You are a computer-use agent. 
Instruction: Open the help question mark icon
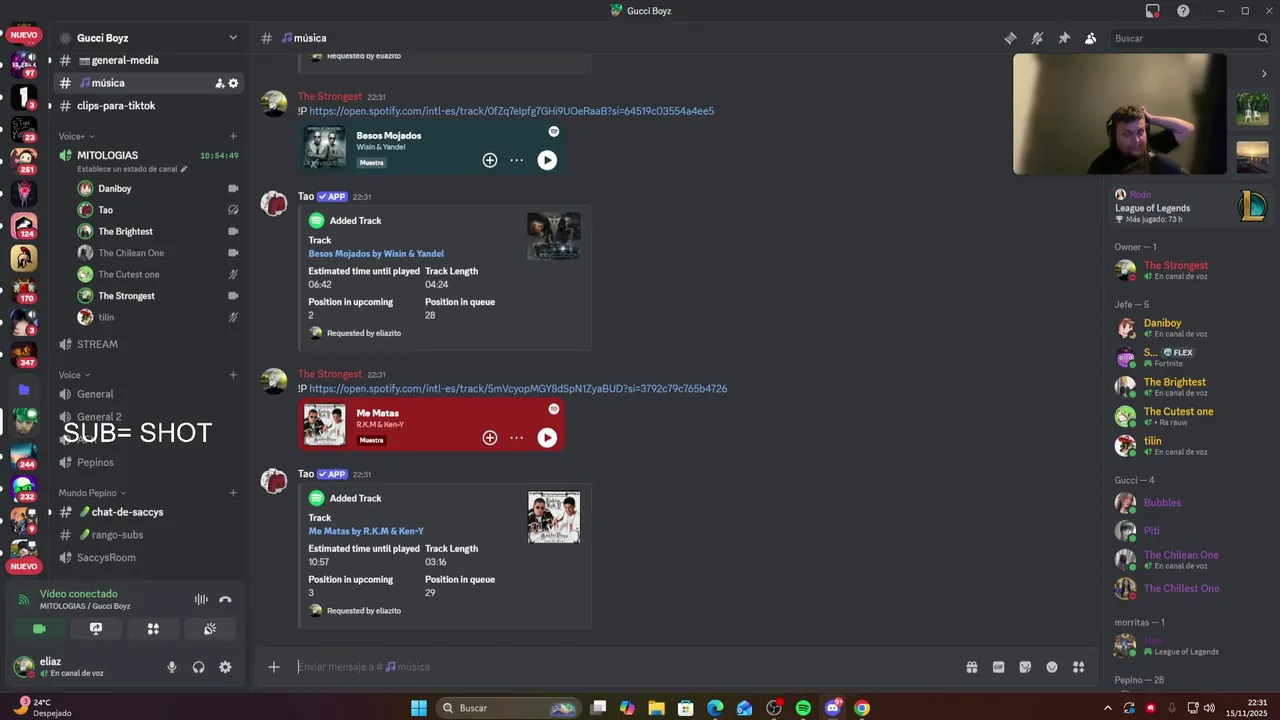pyautogui.click(x=1184, y=11)
